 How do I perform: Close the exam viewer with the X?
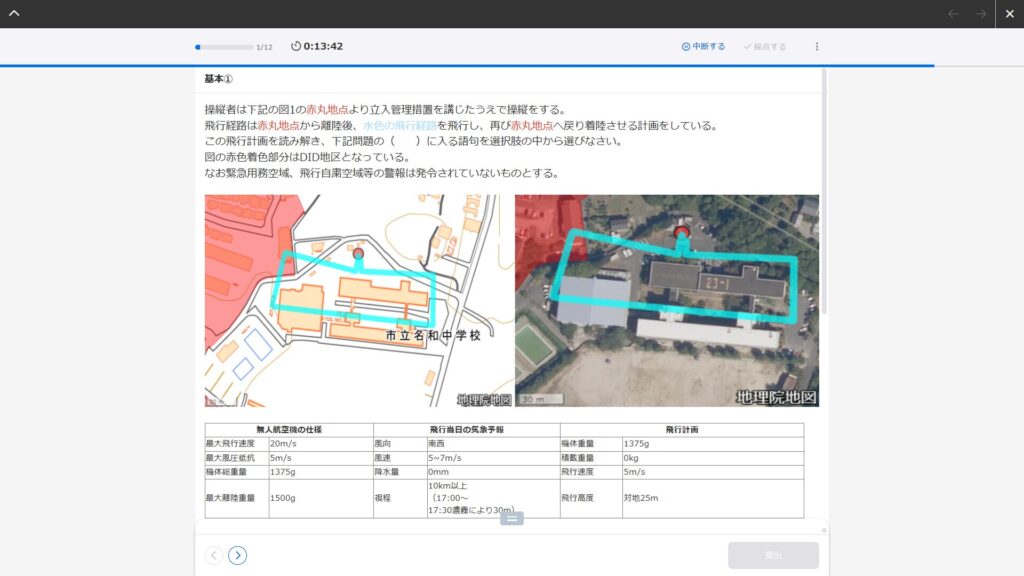tap(1009, 13)
